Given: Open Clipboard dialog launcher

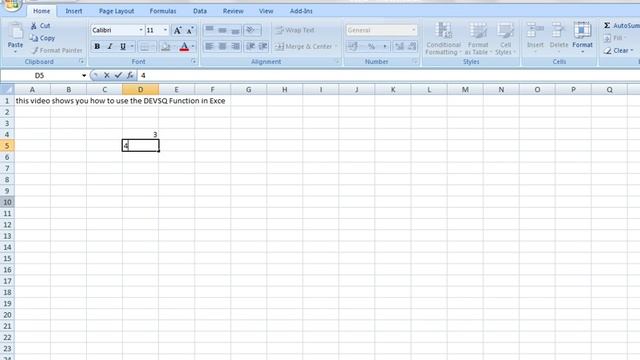Looking at the screenshot, I should coord(81,62).
